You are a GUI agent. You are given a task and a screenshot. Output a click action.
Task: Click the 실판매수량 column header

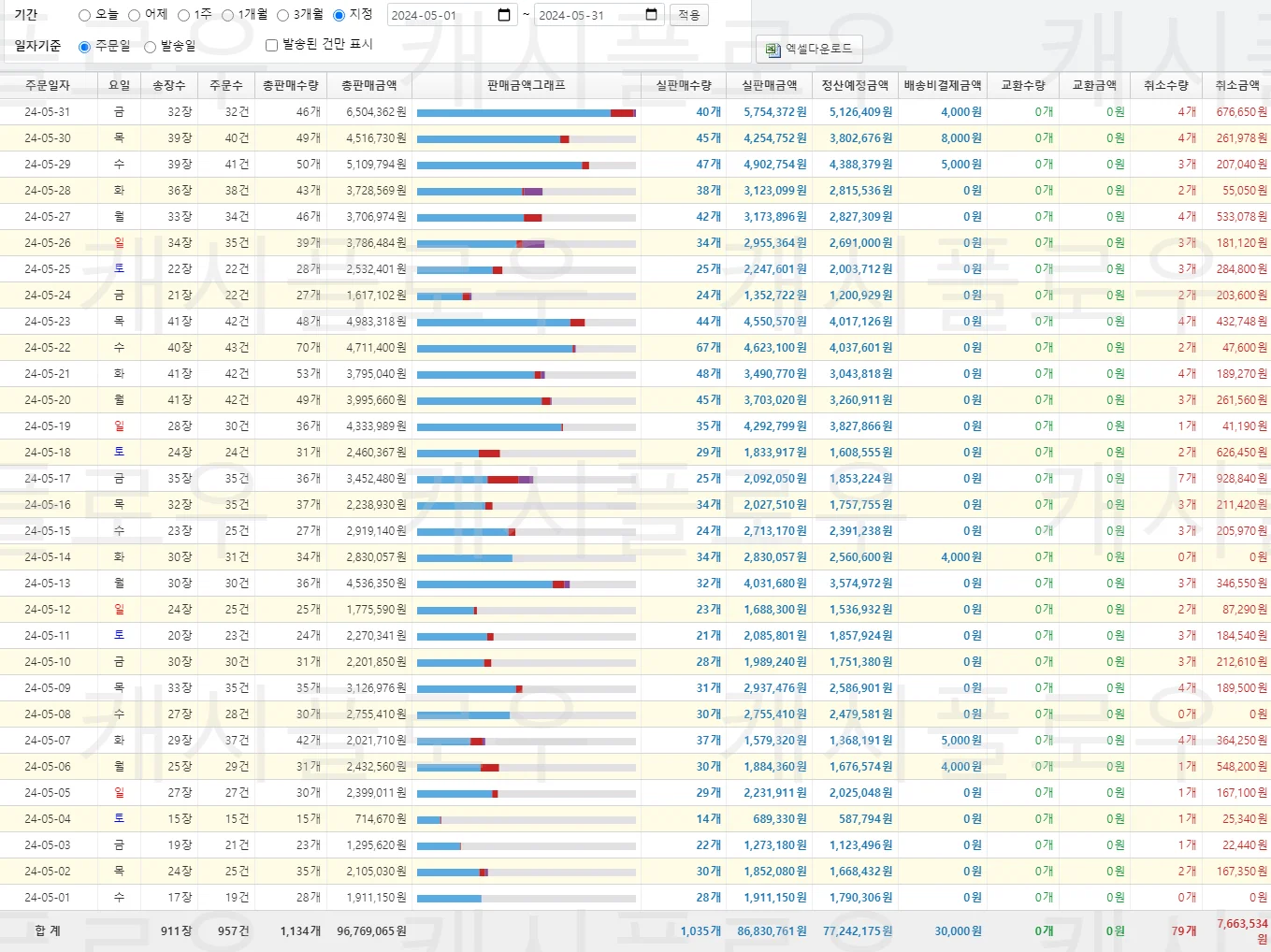pos(684,85)
